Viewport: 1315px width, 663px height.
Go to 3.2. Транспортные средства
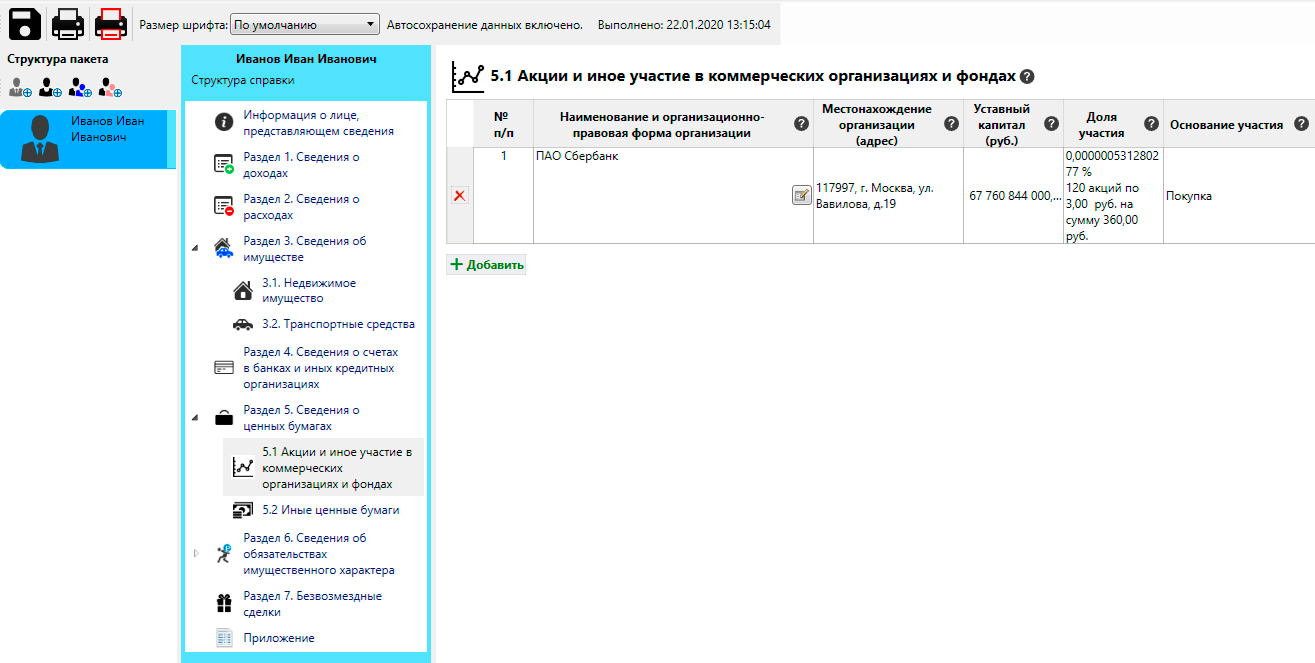(338, 324)
